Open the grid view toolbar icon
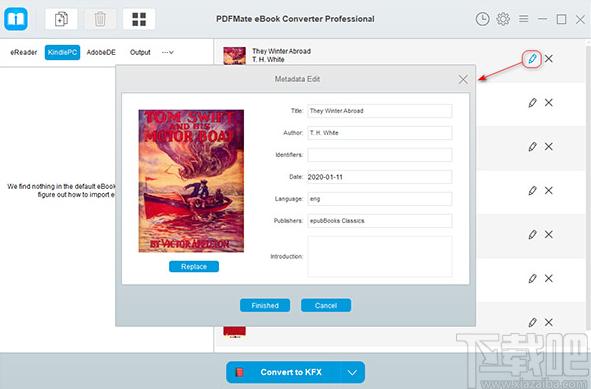The width and height of the screenshot is (591, 389). (x=139, y=19)
